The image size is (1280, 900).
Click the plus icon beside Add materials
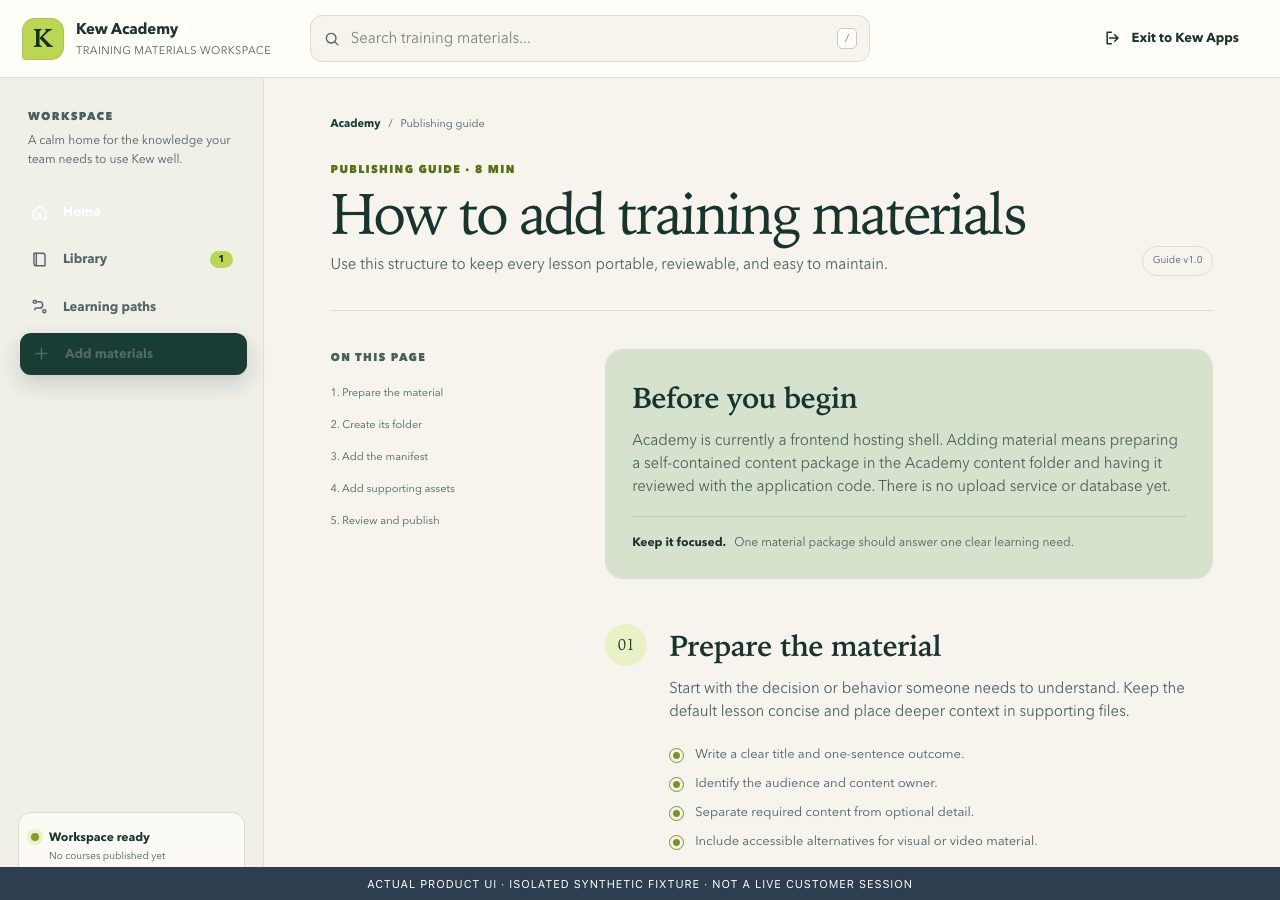(x=42, y=354)
